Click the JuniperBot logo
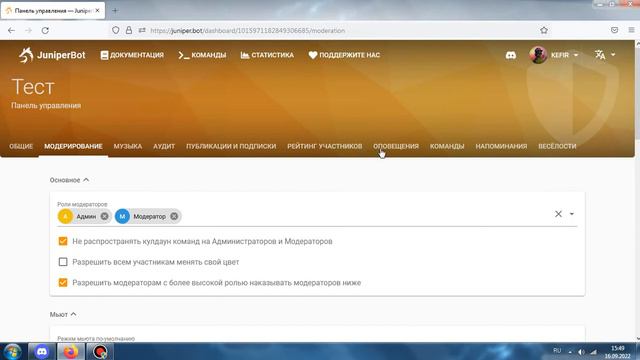Screen dimensions: 640x360 pos(52,55)
